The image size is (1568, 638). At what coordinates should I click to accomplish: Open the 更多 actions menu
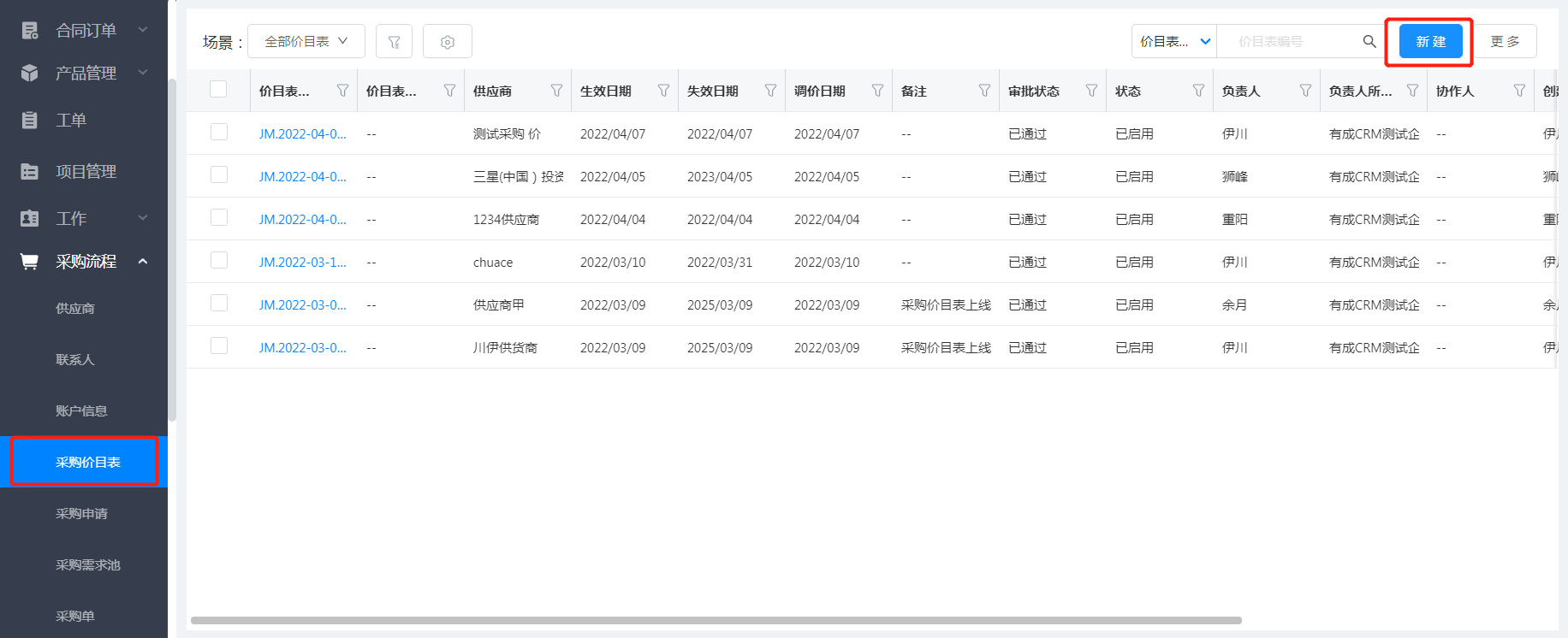click(x=1505, y=41)
